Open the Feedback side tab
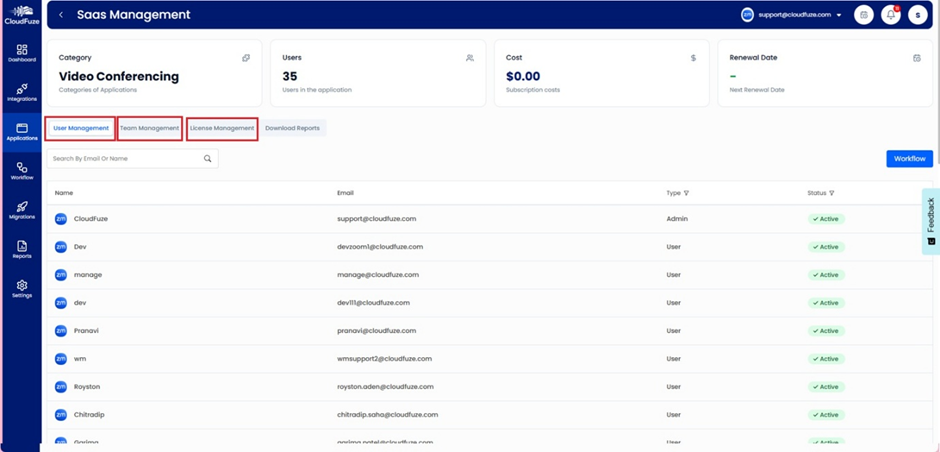This screenshot has height=452, width=940. pos(930,220)
